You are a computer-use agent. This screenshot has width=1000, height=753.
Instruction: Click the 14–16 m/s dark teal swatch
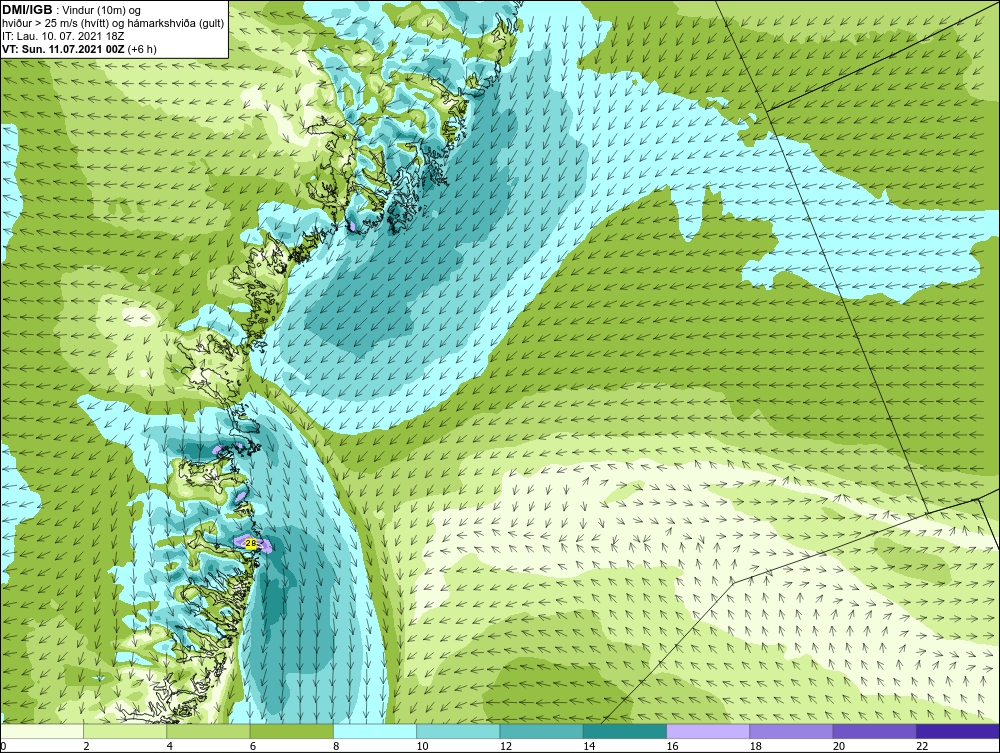(x=624, y=731)
